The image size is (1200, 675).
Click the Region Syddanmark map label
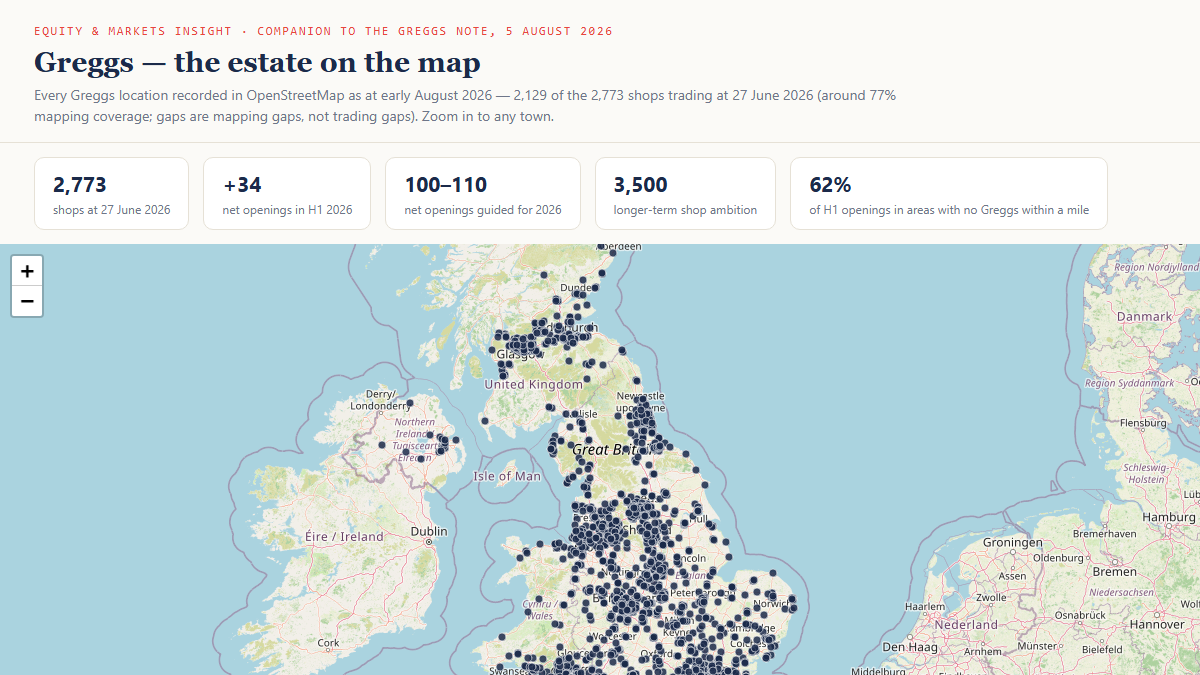click(x=1128, y=384)
